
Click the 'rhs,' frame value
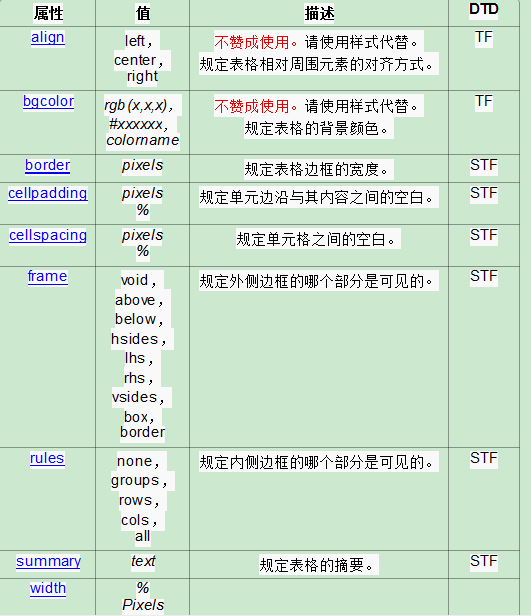(x=139, y=378)
